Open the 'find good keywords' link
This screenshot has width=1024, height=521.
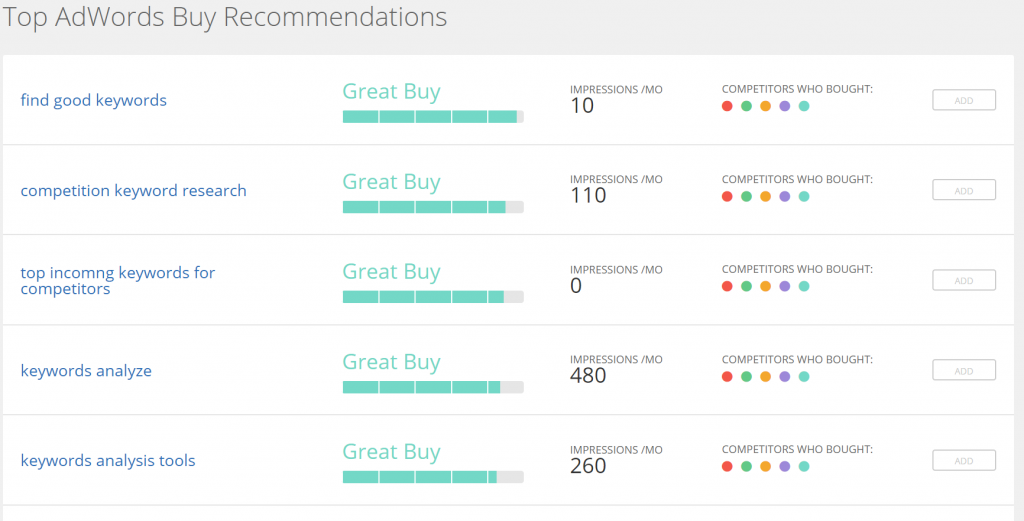click(x=93, y=100)
